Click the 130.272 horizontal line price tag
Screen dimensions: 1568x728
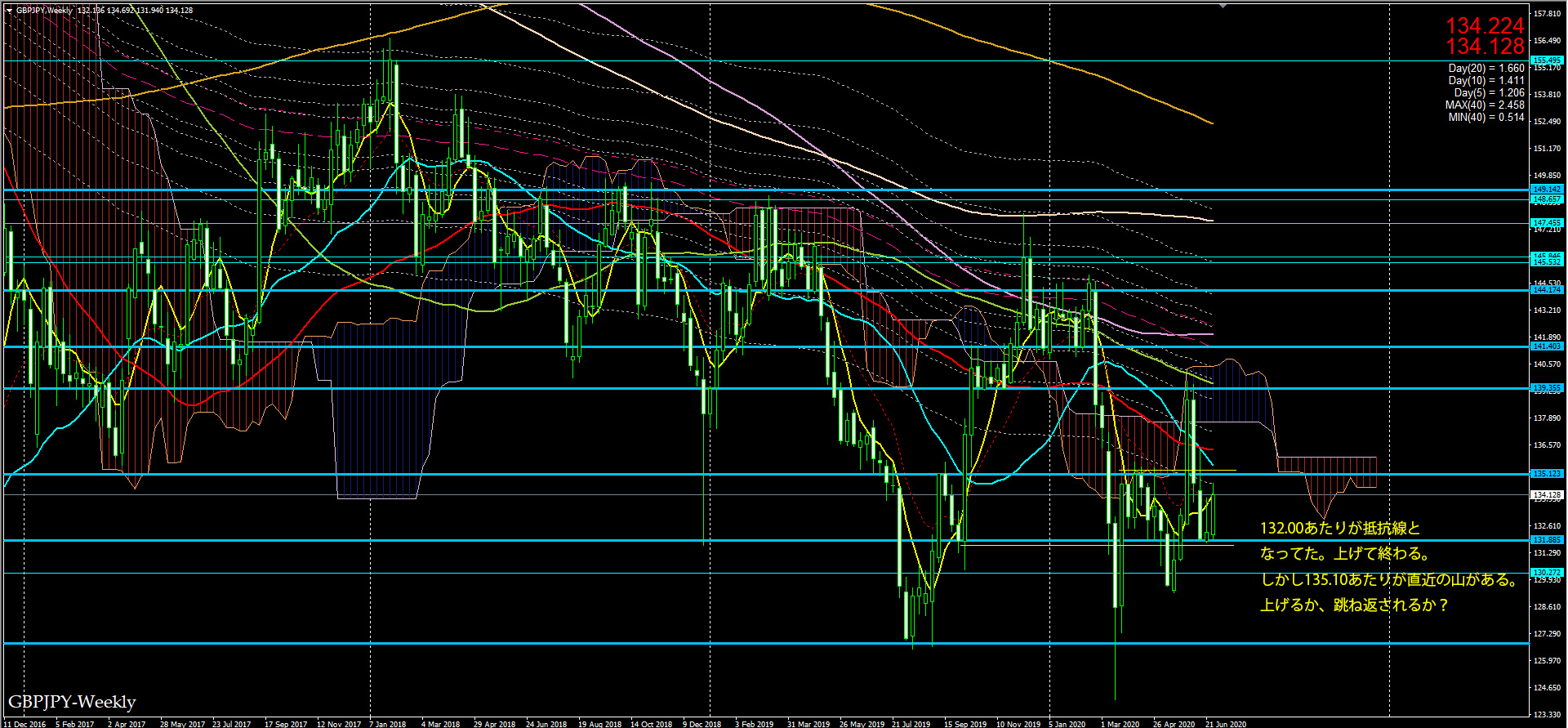point(1547,573)
